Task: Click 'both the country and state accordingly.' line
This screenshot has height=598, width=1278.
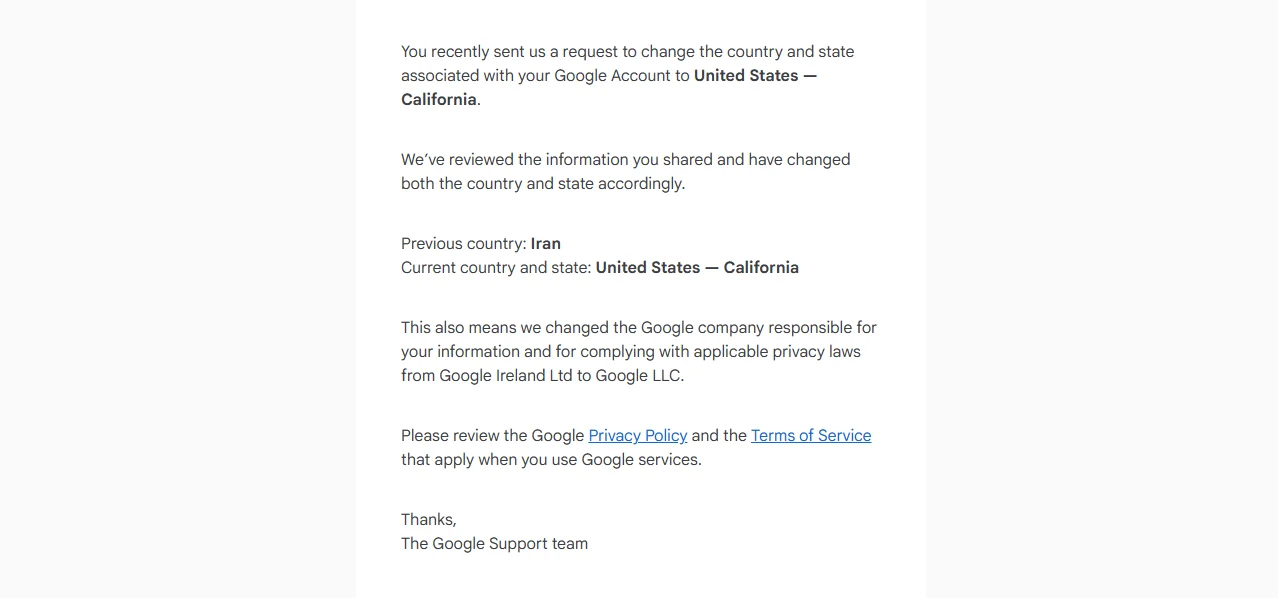Action: pos(543,183)
